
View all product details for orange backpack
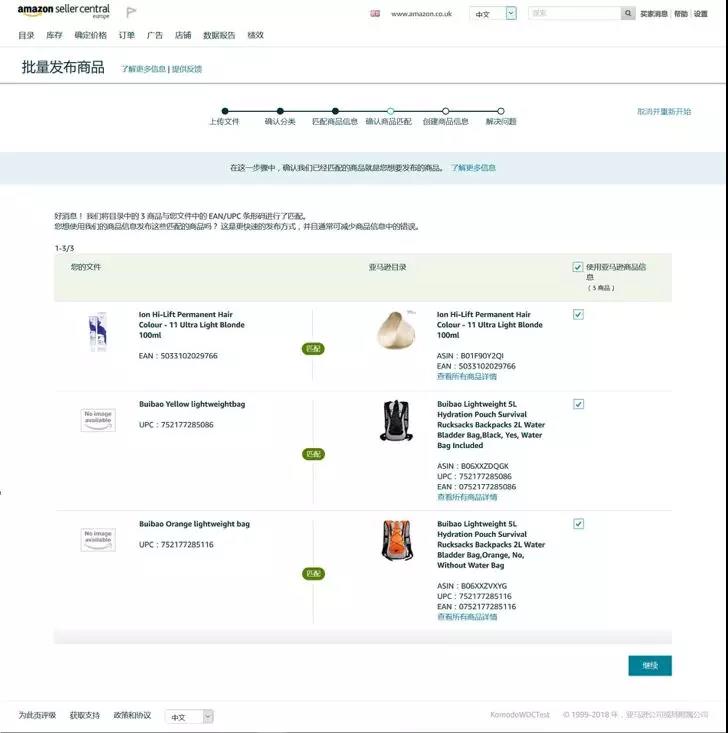467,617
